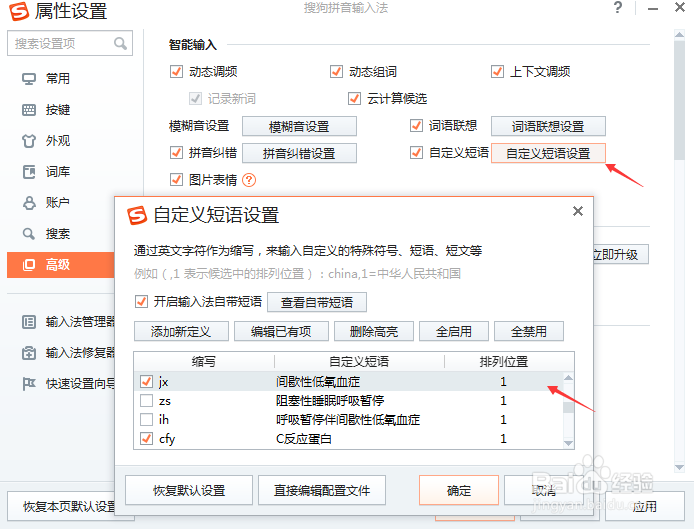The width and height of the screenshot is (694, 529).
Task: Click the phrase list scroll-down arrow
Action: [x=568, y=443]
